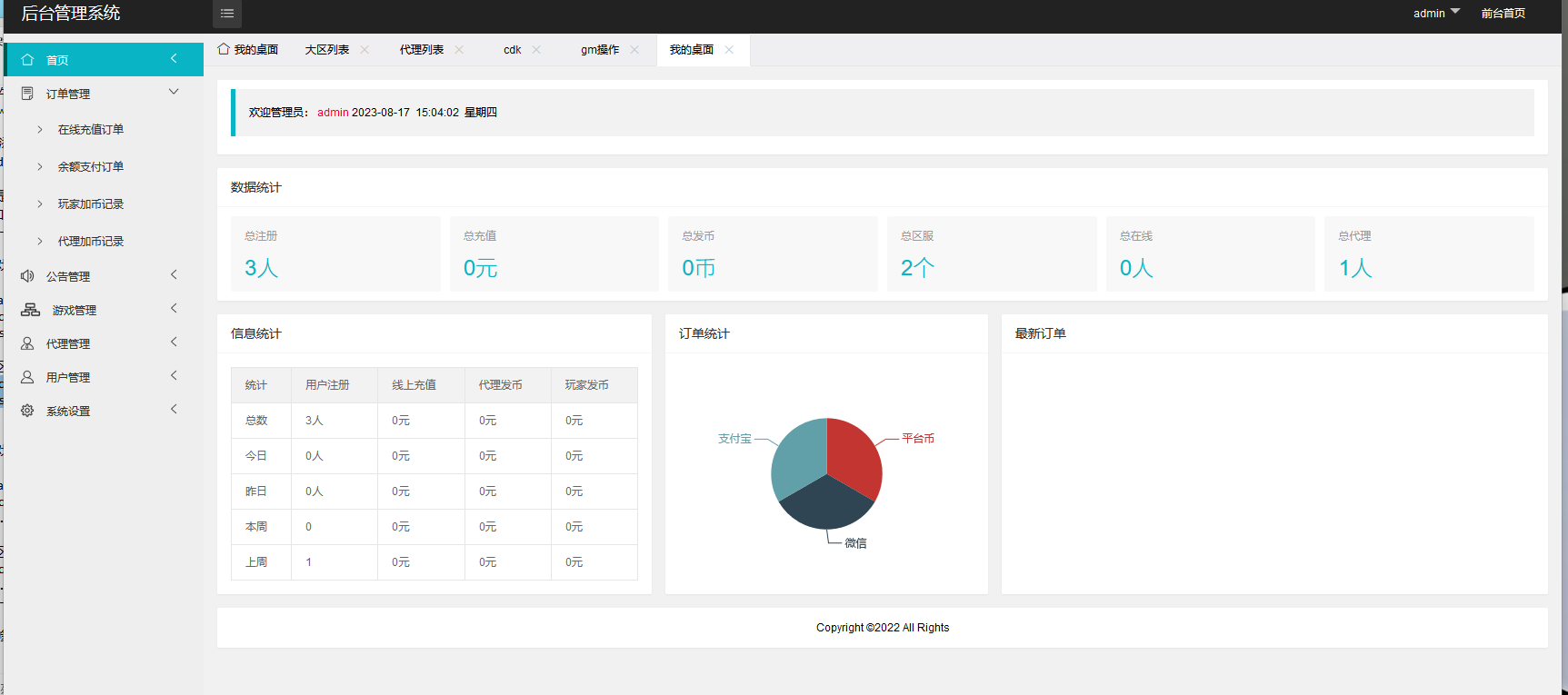Switch to the cdk tab
1568x695 pixels.
click(x=513, y=50)
